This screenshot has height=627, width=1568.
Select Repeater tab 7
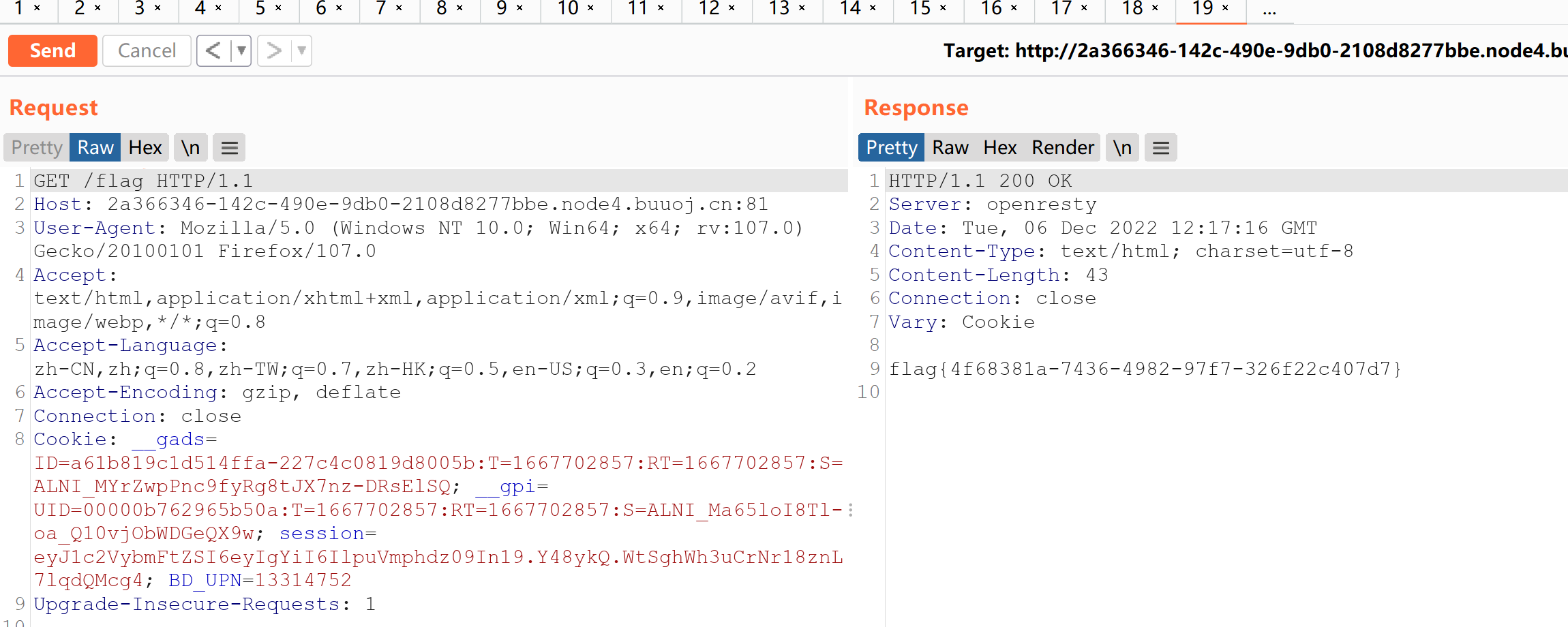pyautogui.click(x=381, y=8)
